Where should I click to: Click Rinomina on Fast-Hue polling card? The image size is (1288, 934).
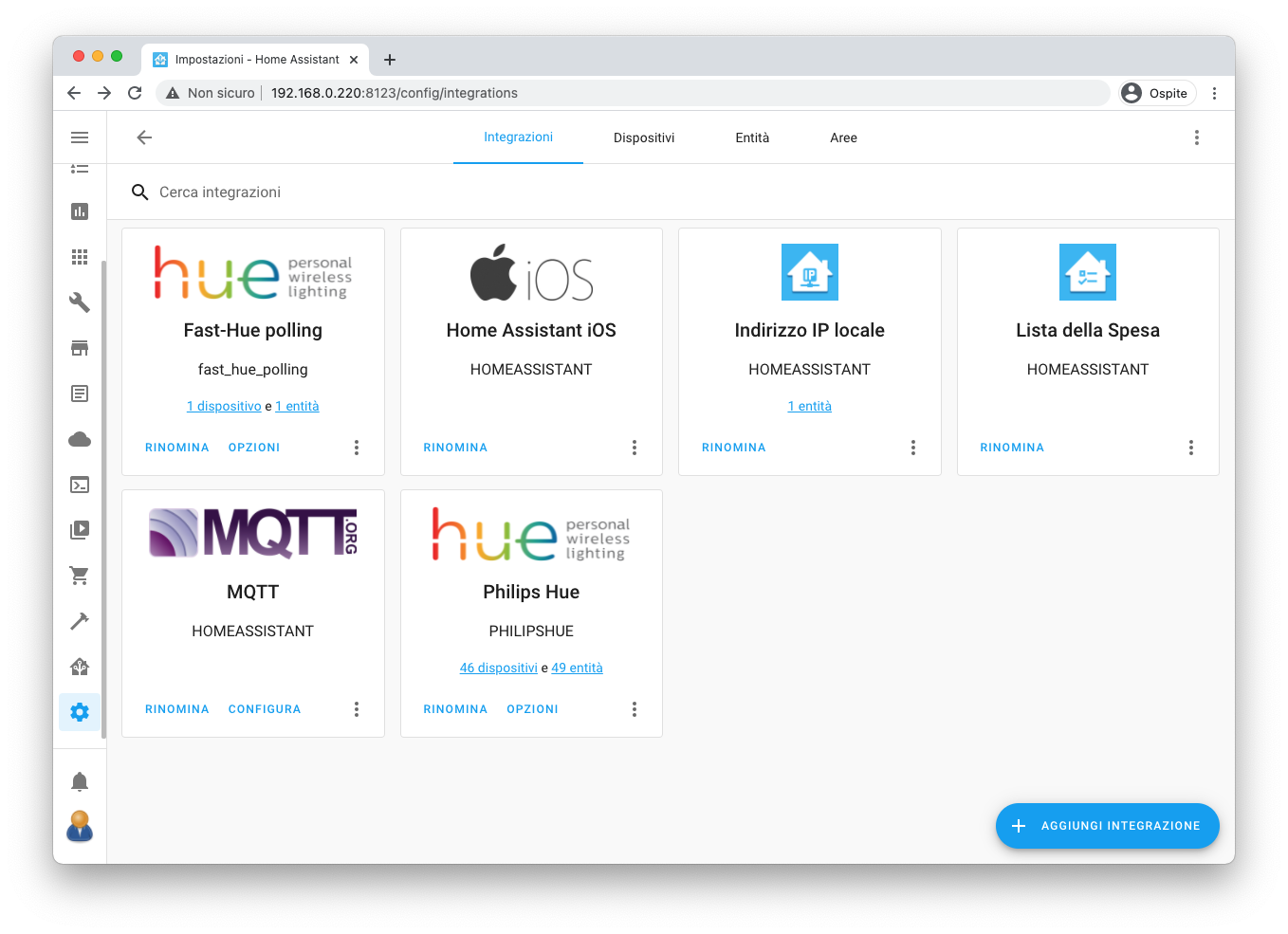tap(177, 448)
